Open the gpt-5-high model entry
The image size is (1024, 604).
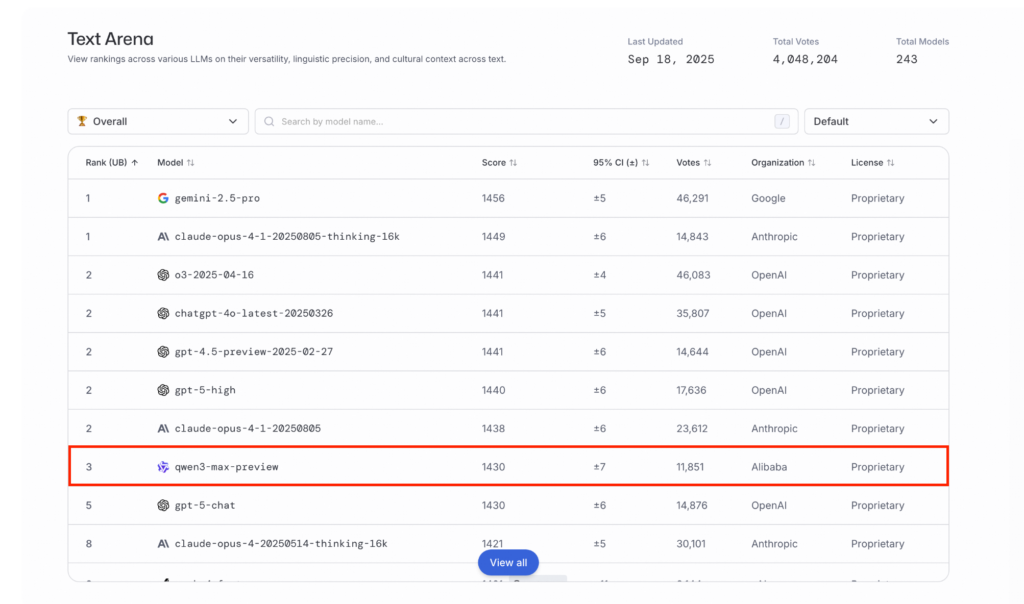click(x=205, y=390)
